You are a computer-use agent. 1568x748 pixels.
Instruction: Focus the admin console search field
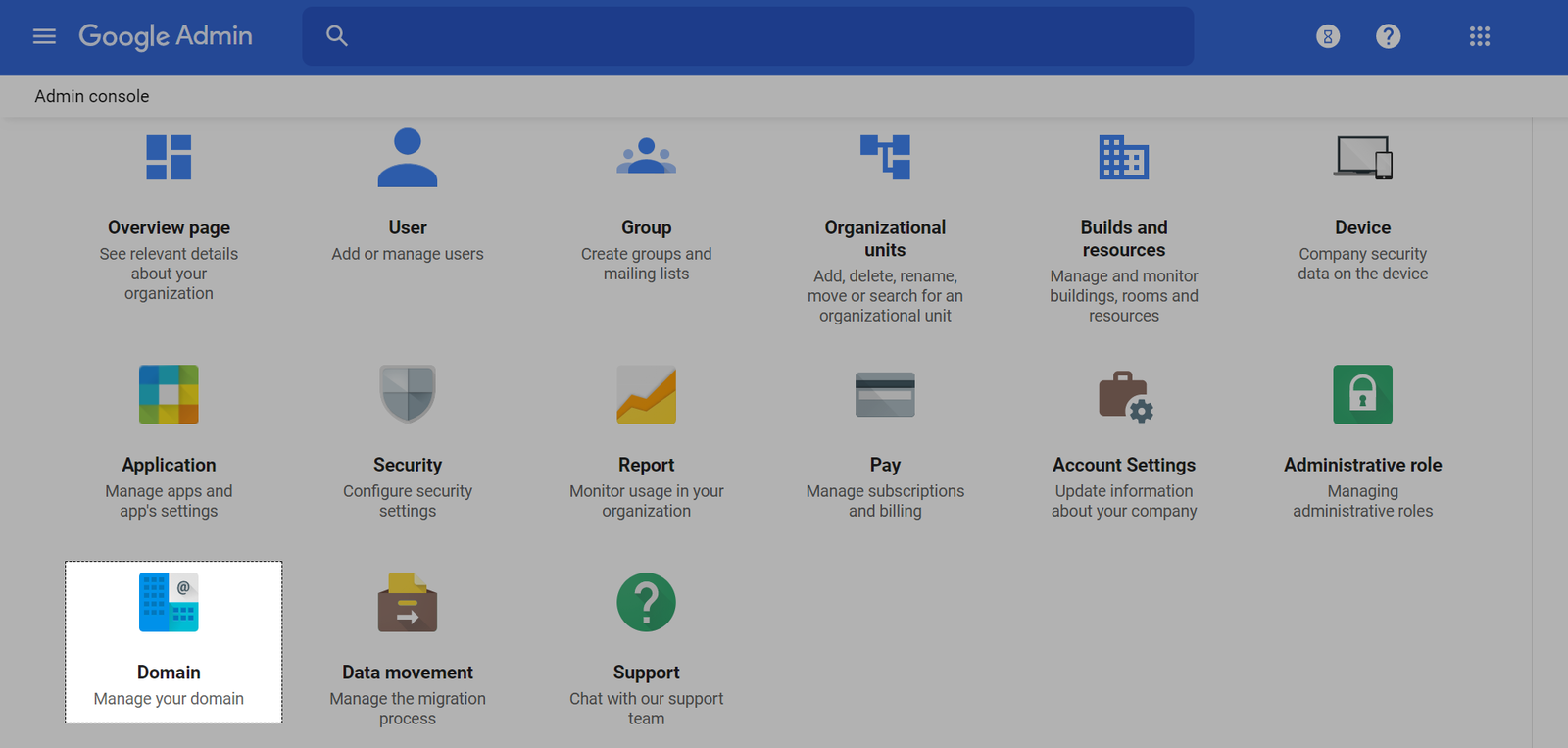point(748,36)
